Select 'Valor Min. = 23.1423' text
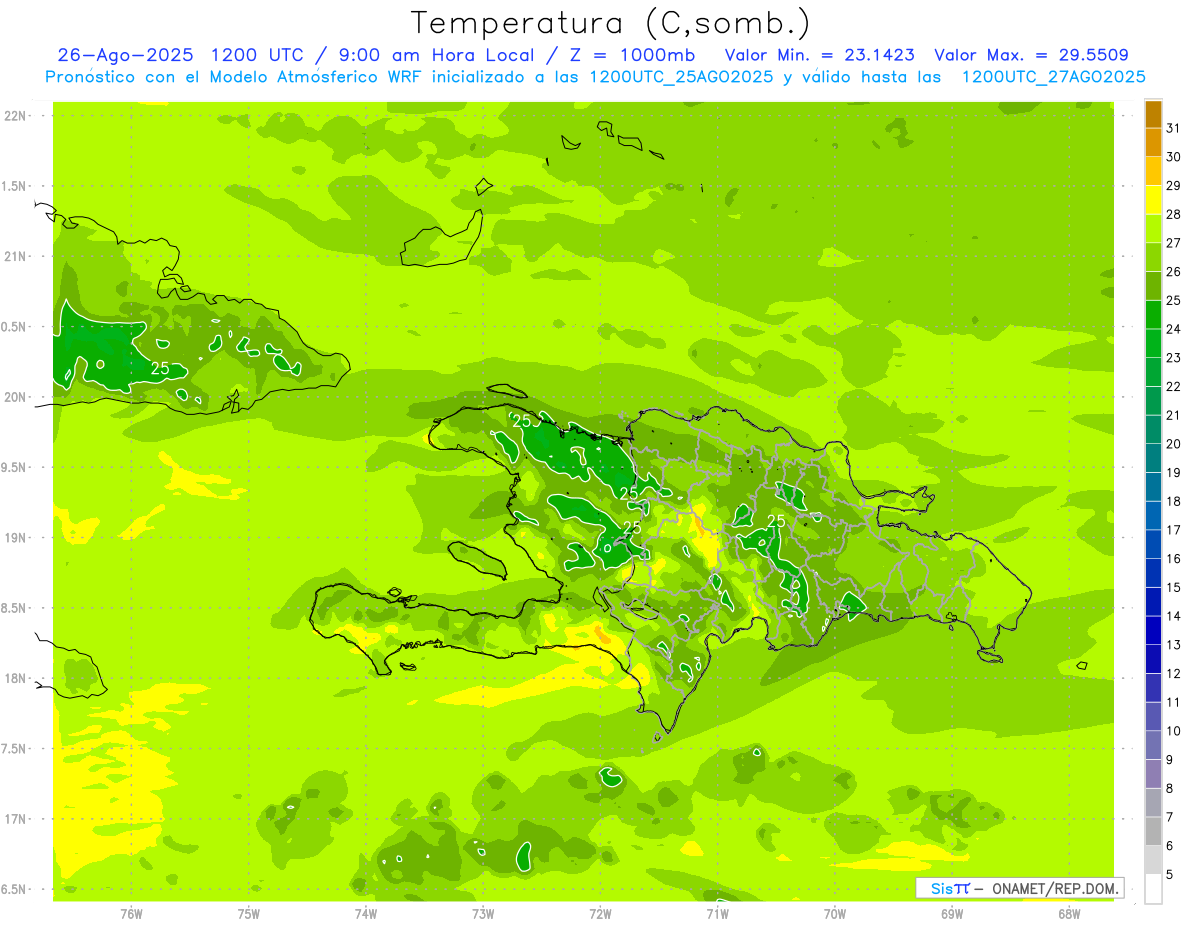The height and width of the screenshot is (927, 1200). [x=820, y=55]
